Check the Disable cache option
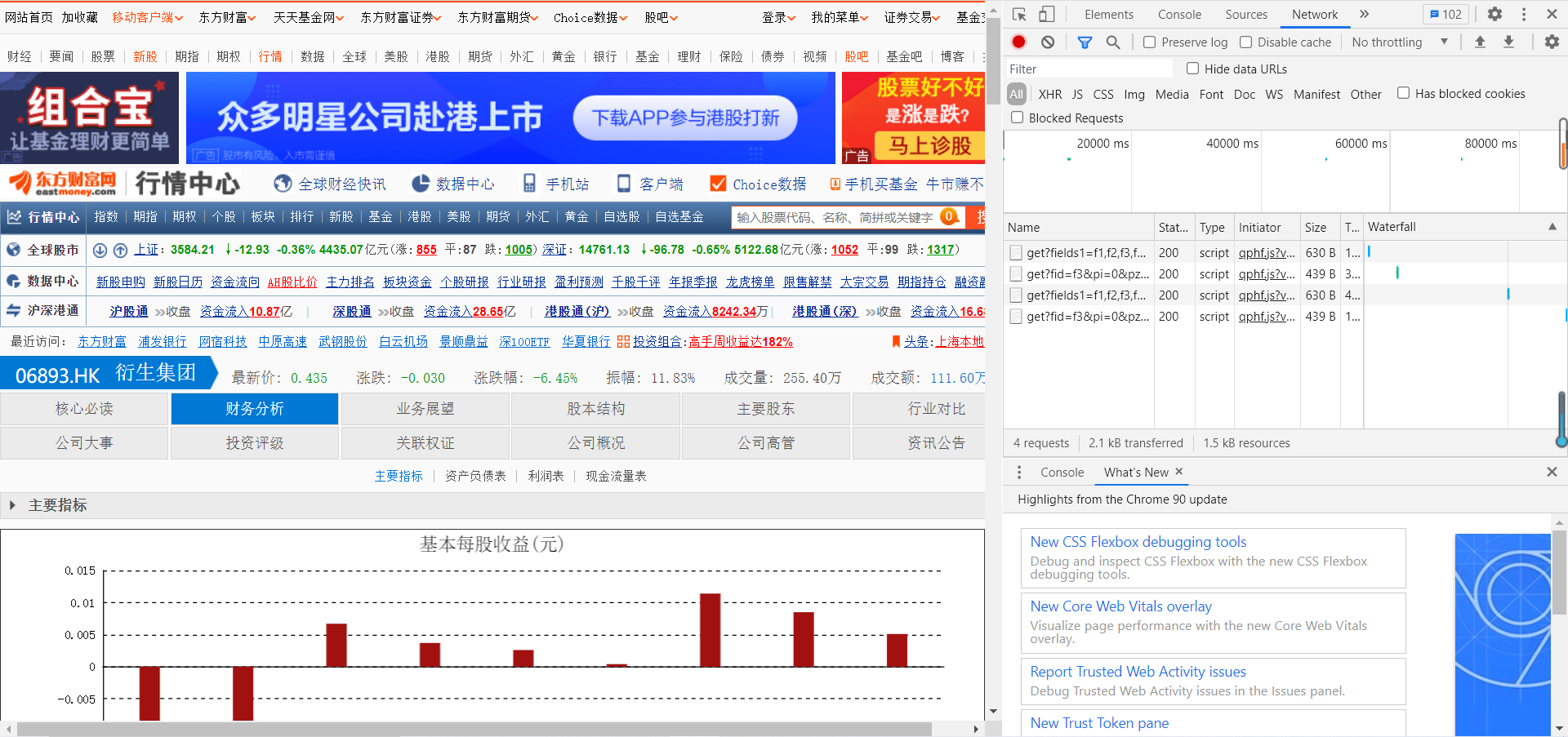 click(x=1246, y=42)
